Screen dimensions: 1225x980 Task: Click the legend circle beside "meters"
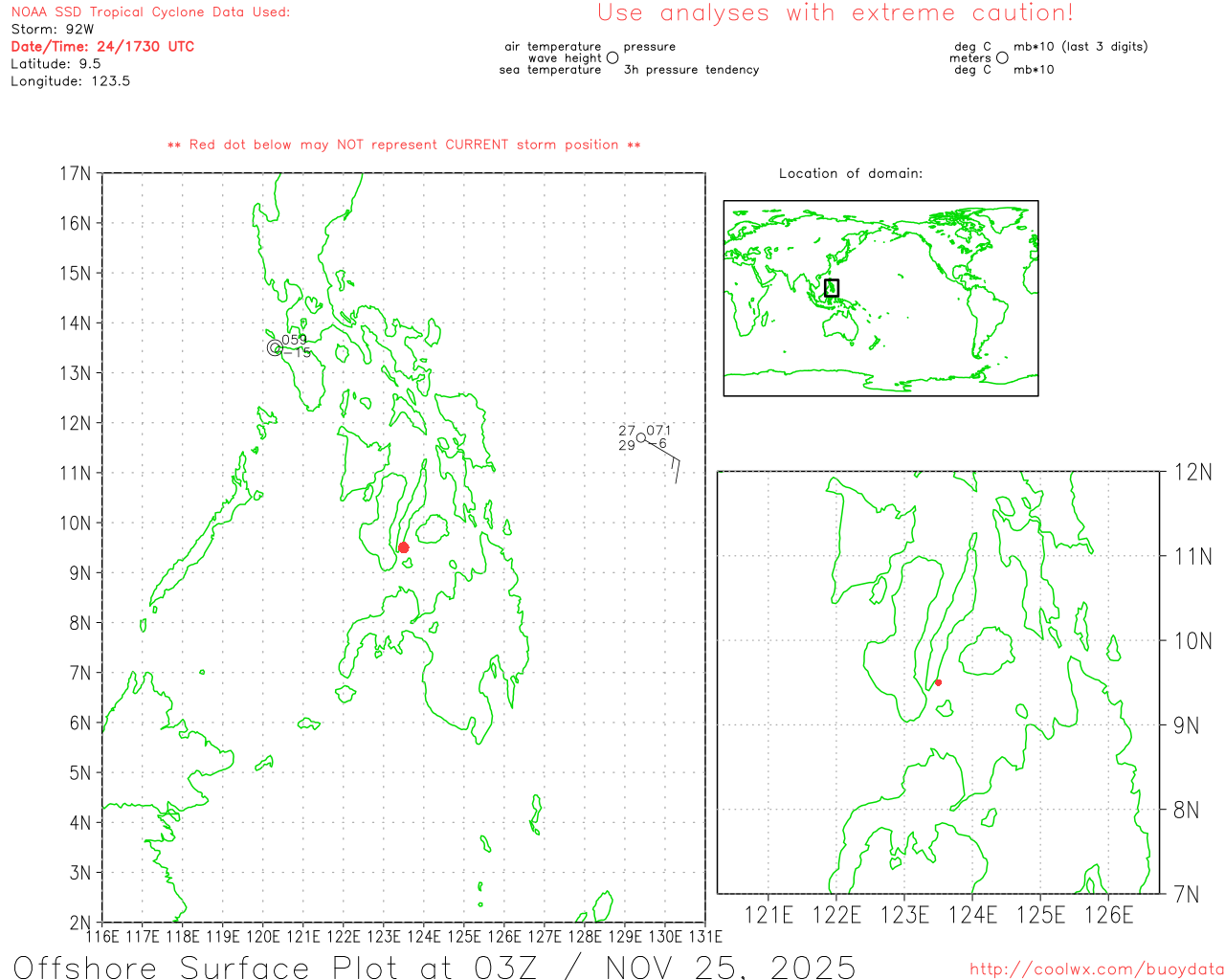coord(1002,57)
